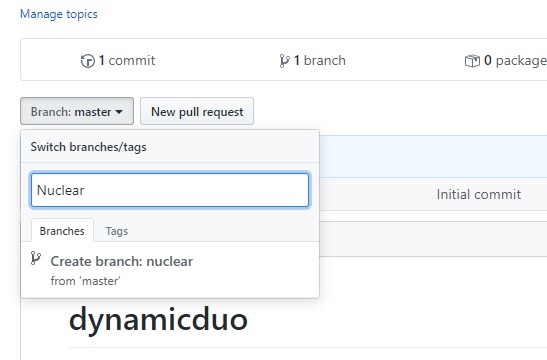The height and width of the screenshot is (360, 547).
Task: Click the packages box icon
Action: 472,61
